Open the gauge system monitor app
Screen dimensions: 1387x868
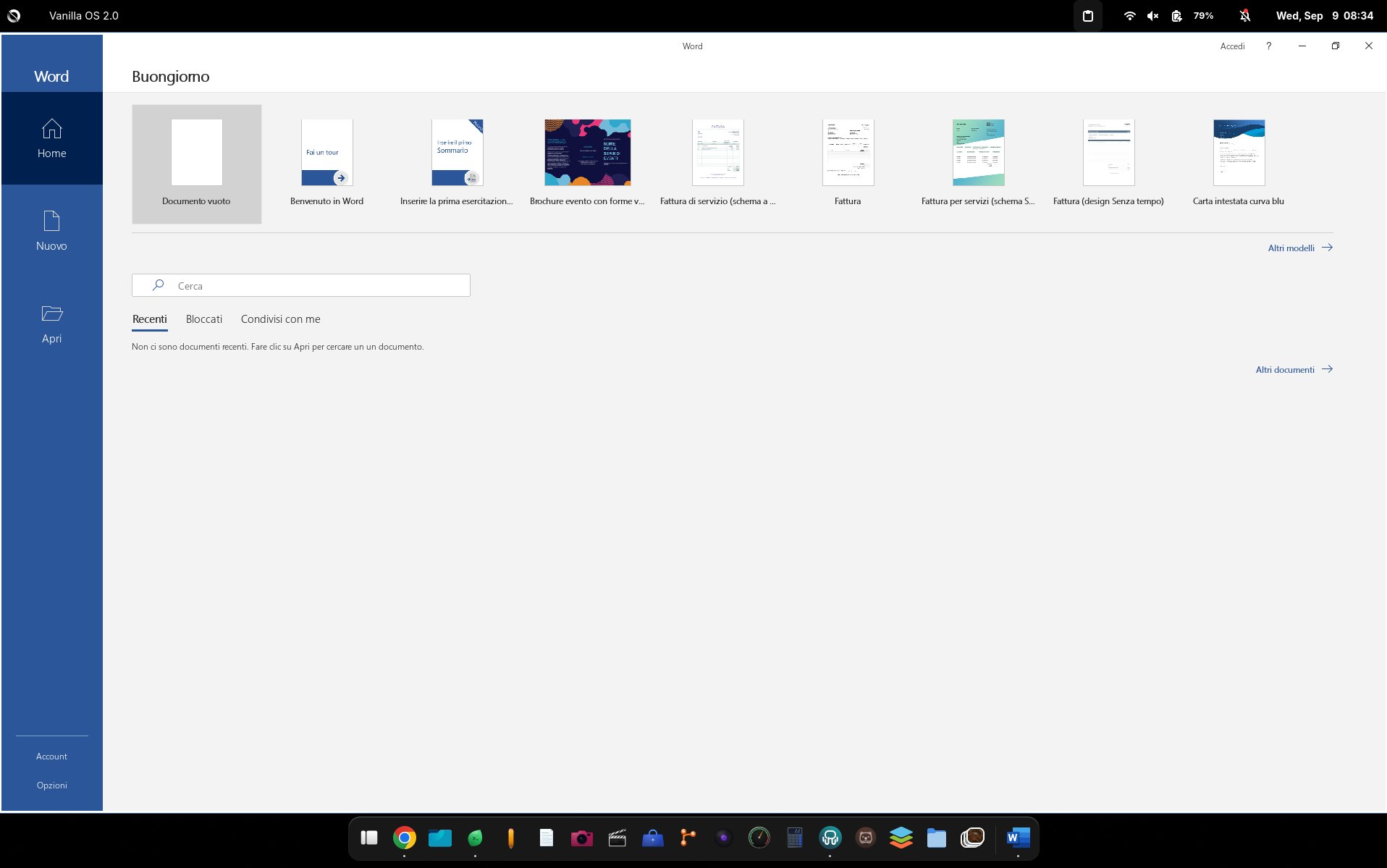point(759,838)
